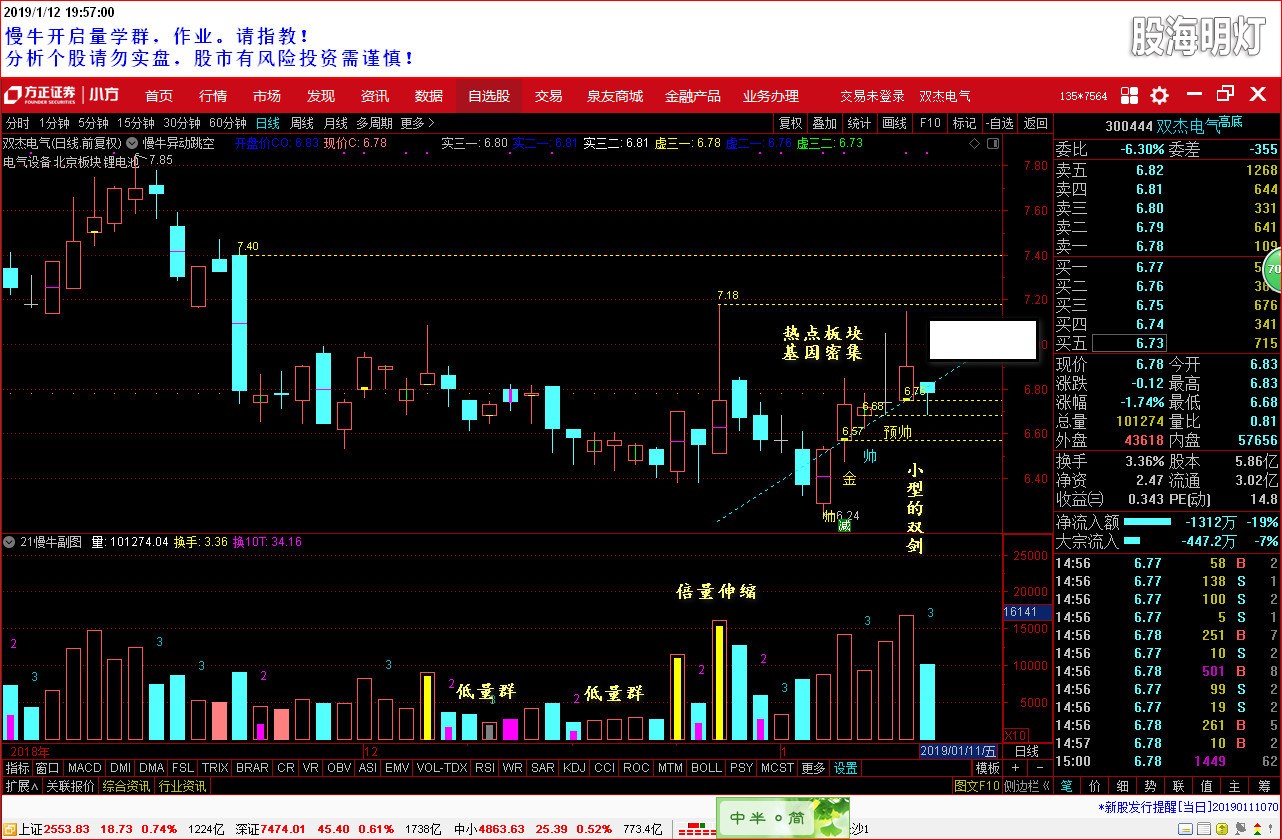Open the 关联报价 tab
The width and height of the screenshot is (1282, 840).
(x=70, y=786)
